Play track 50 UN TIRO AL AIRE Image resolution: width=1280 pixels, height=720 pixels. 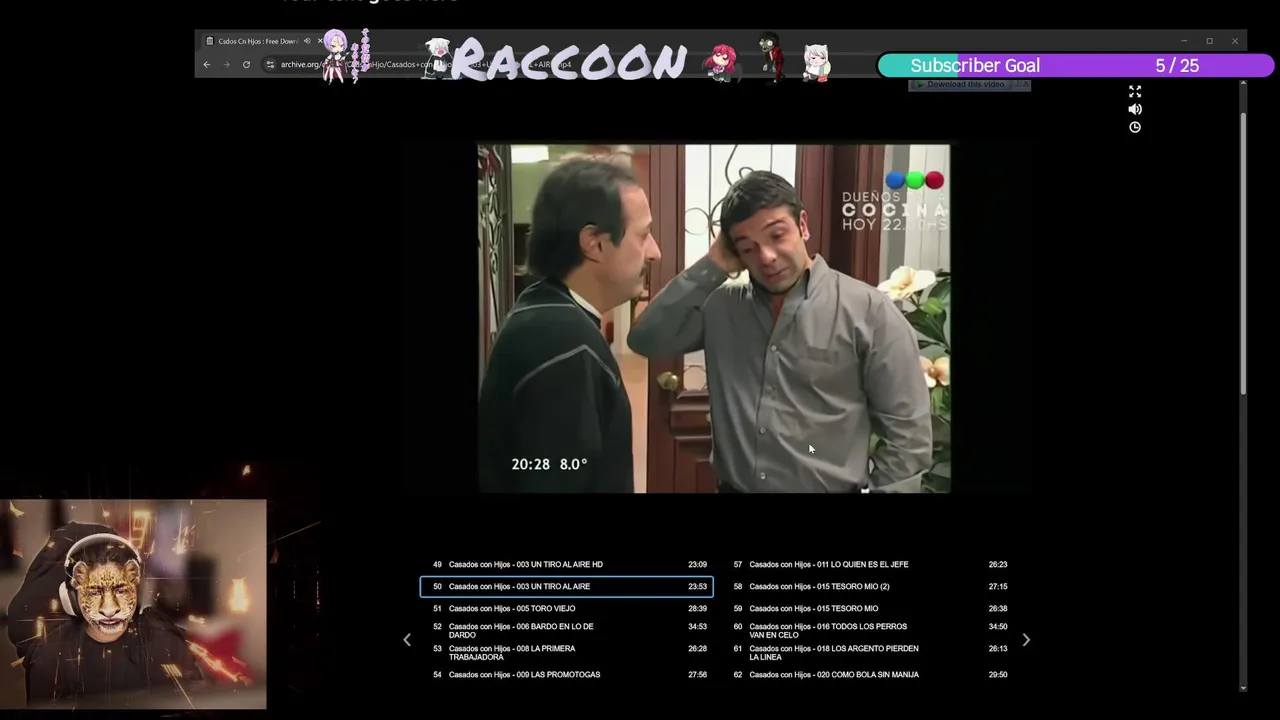[x=568, y=586]
